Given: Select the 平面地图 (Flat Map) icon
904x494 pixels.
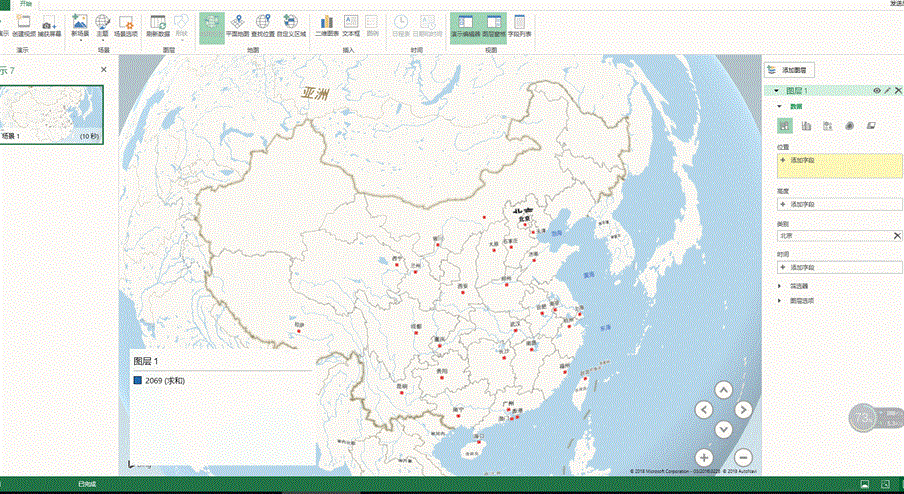Looking at the screenshot, I should click(x=237, y=24).
